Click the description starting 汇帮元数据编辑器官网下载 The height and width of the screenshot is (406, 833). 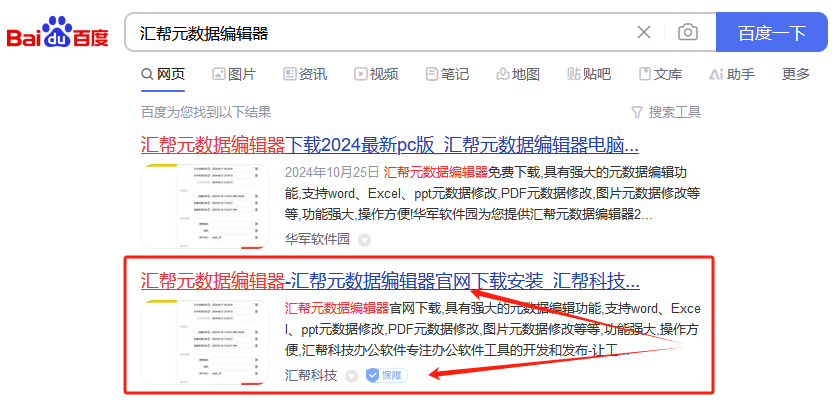pos(492,329)
